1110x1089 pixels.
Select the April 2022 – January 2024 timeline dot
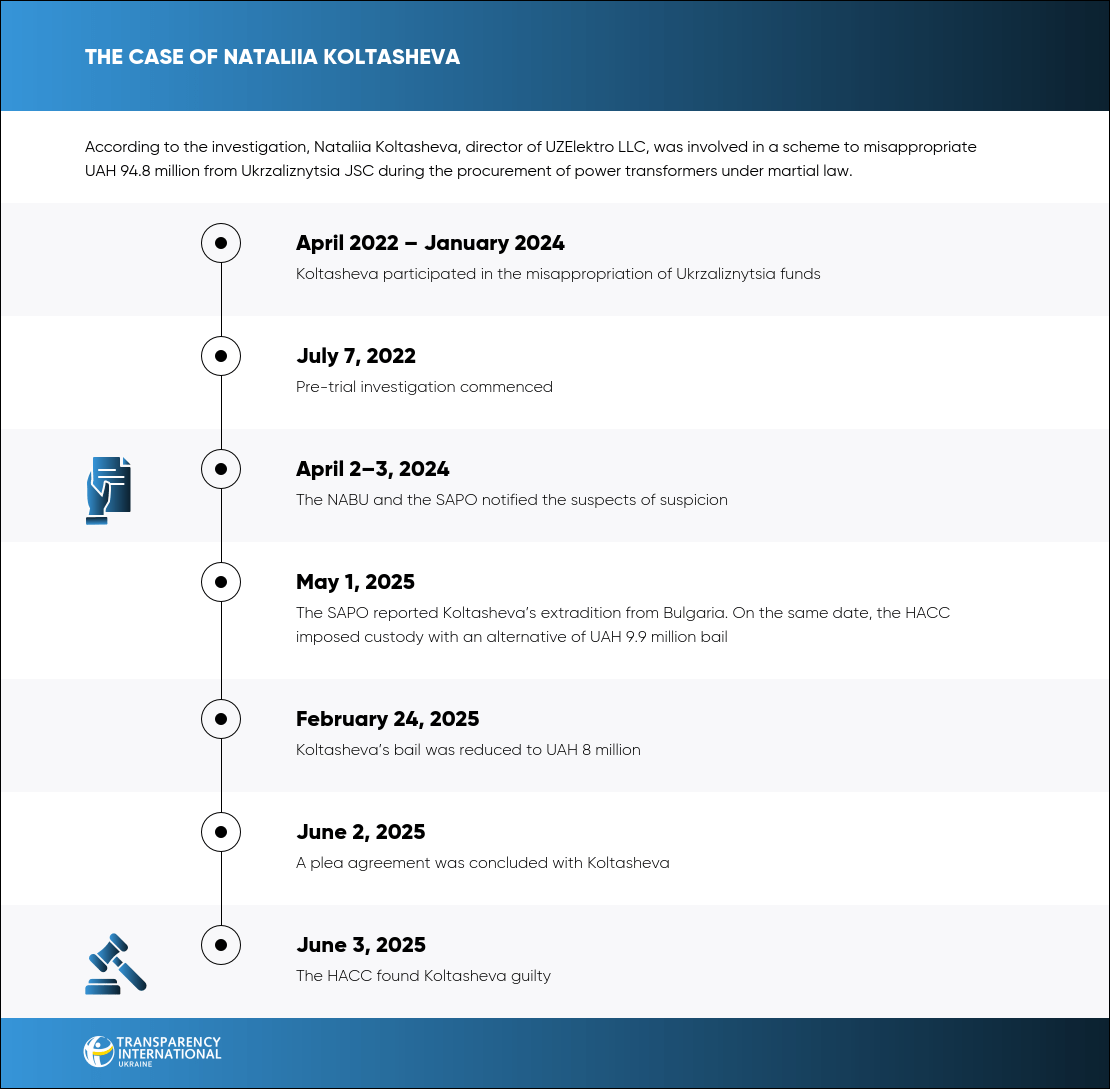click(x=221, y=243)
